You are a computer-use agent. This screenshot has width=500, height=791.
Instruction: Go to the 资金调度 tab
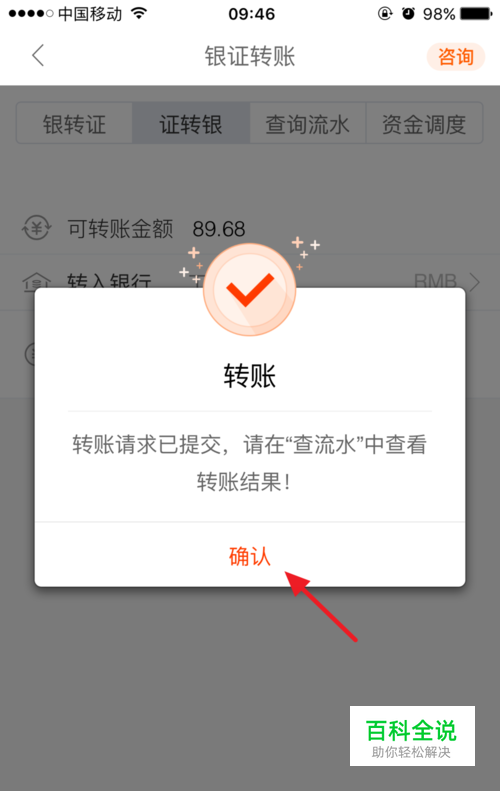coord(424,124)
